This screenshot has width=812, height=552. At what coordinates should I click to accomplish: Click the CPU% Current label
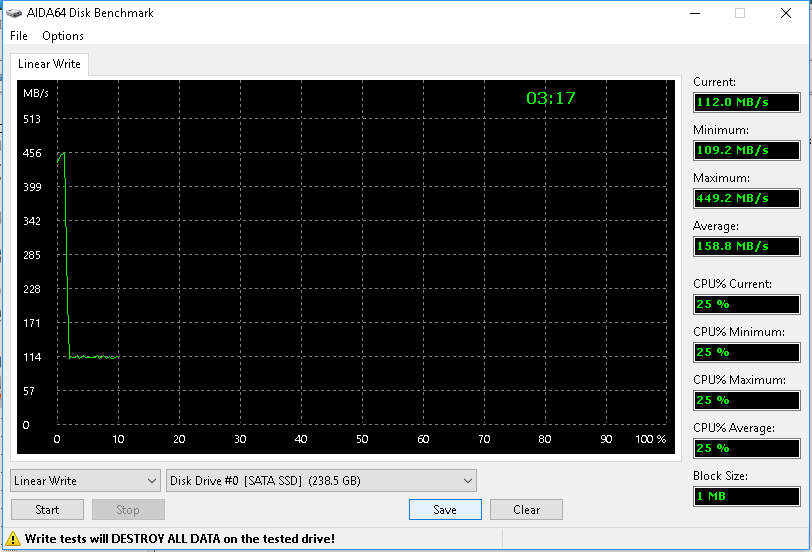pyautogui.click(x=732, y=284)
